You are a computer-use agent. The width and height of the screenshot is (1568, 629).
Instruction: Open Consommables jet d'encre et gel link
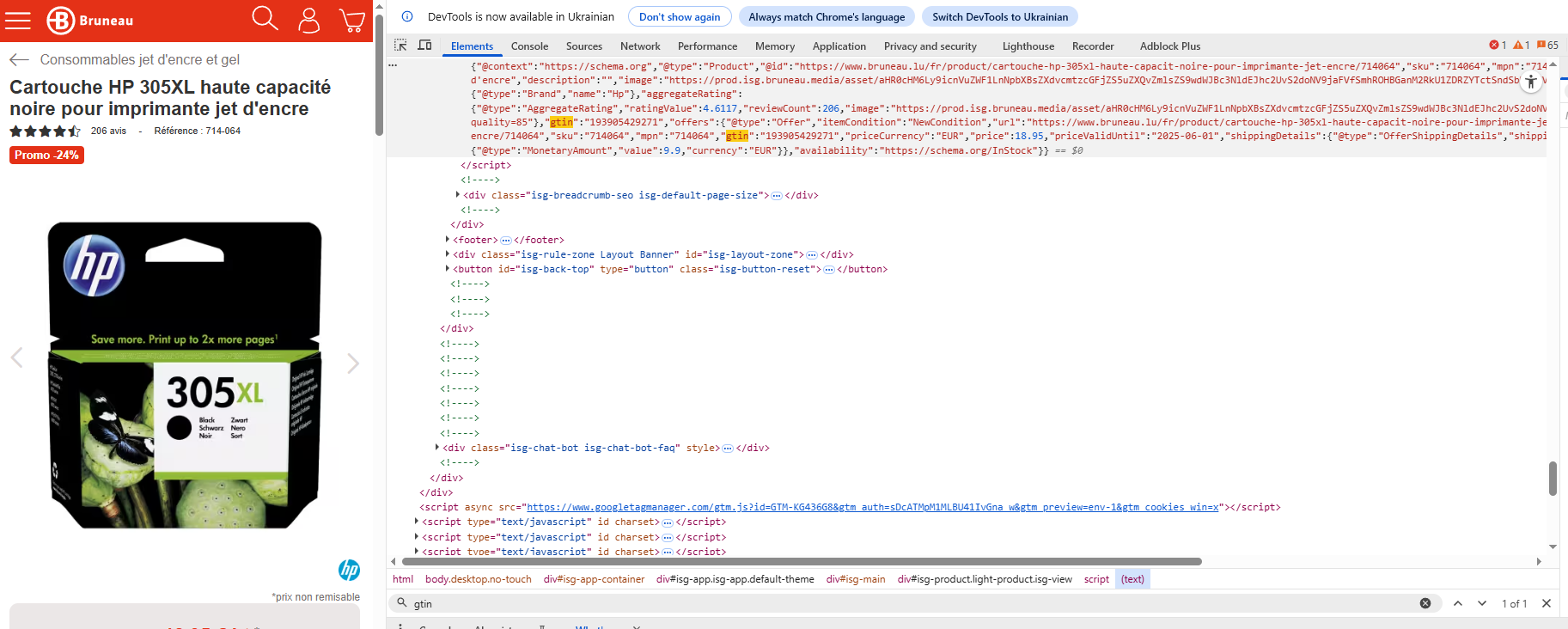(140, 59)
